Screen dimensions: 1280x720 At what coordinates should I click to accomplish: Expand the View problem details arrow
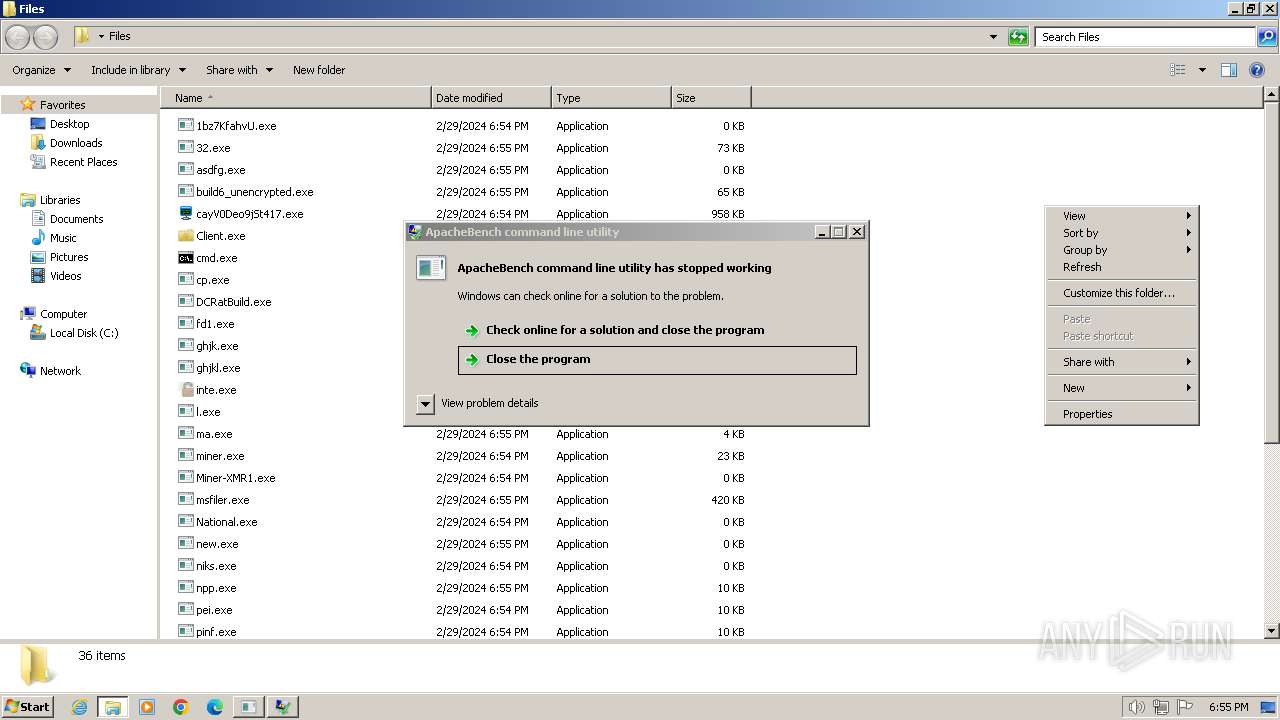425,403
